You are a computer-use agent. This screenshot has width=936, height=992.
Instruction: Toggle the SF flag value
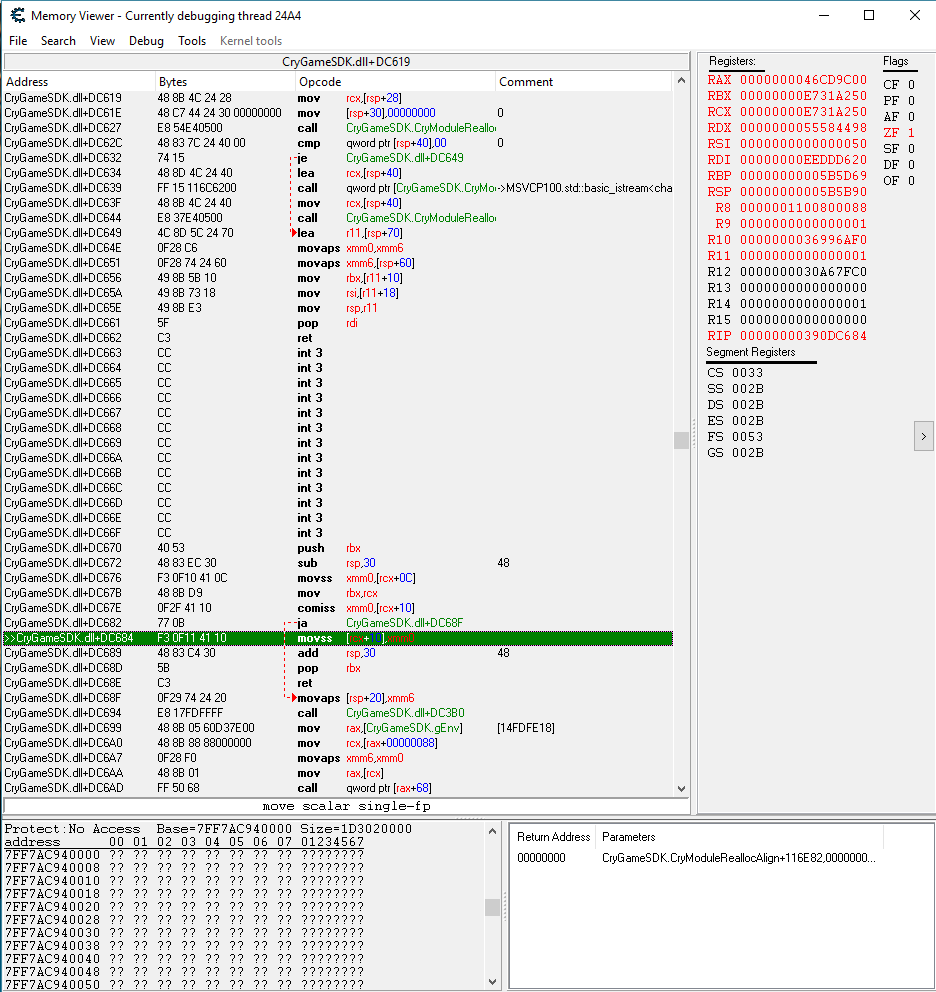910,149
